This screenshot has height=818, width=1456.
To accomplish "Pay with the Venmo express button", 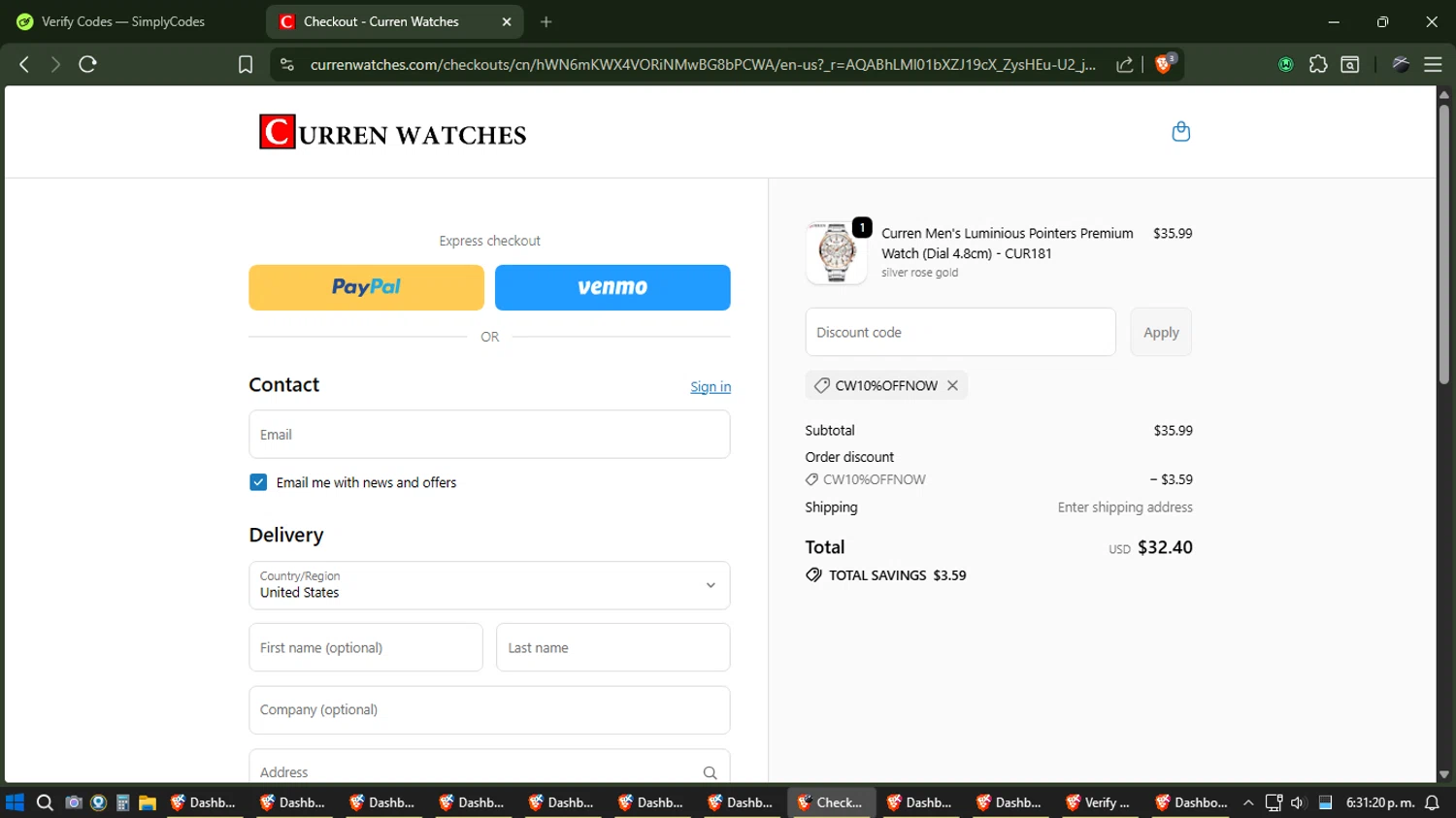I will click(x=612, y=287).
